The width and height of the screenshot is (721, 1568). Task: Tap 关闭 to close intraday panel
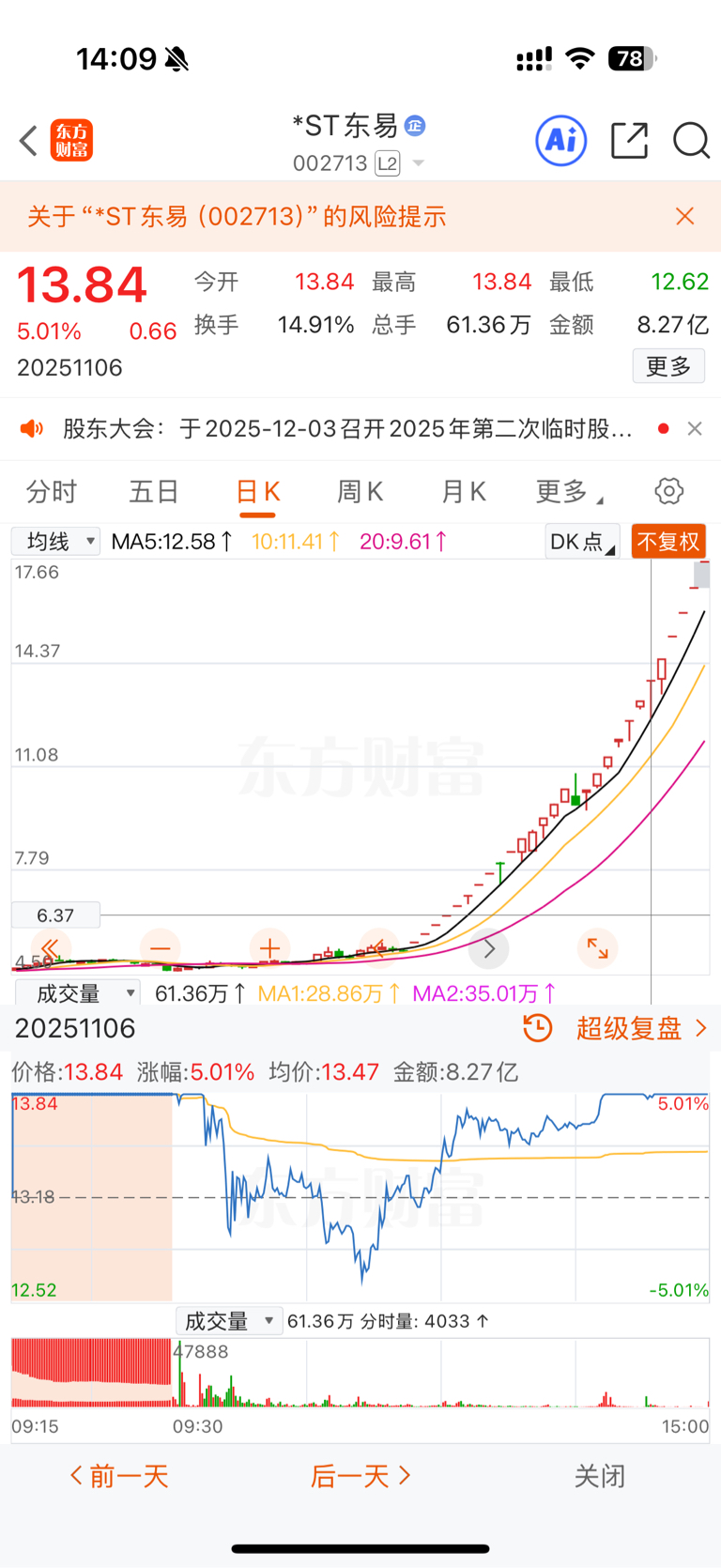click(600, 1476)
